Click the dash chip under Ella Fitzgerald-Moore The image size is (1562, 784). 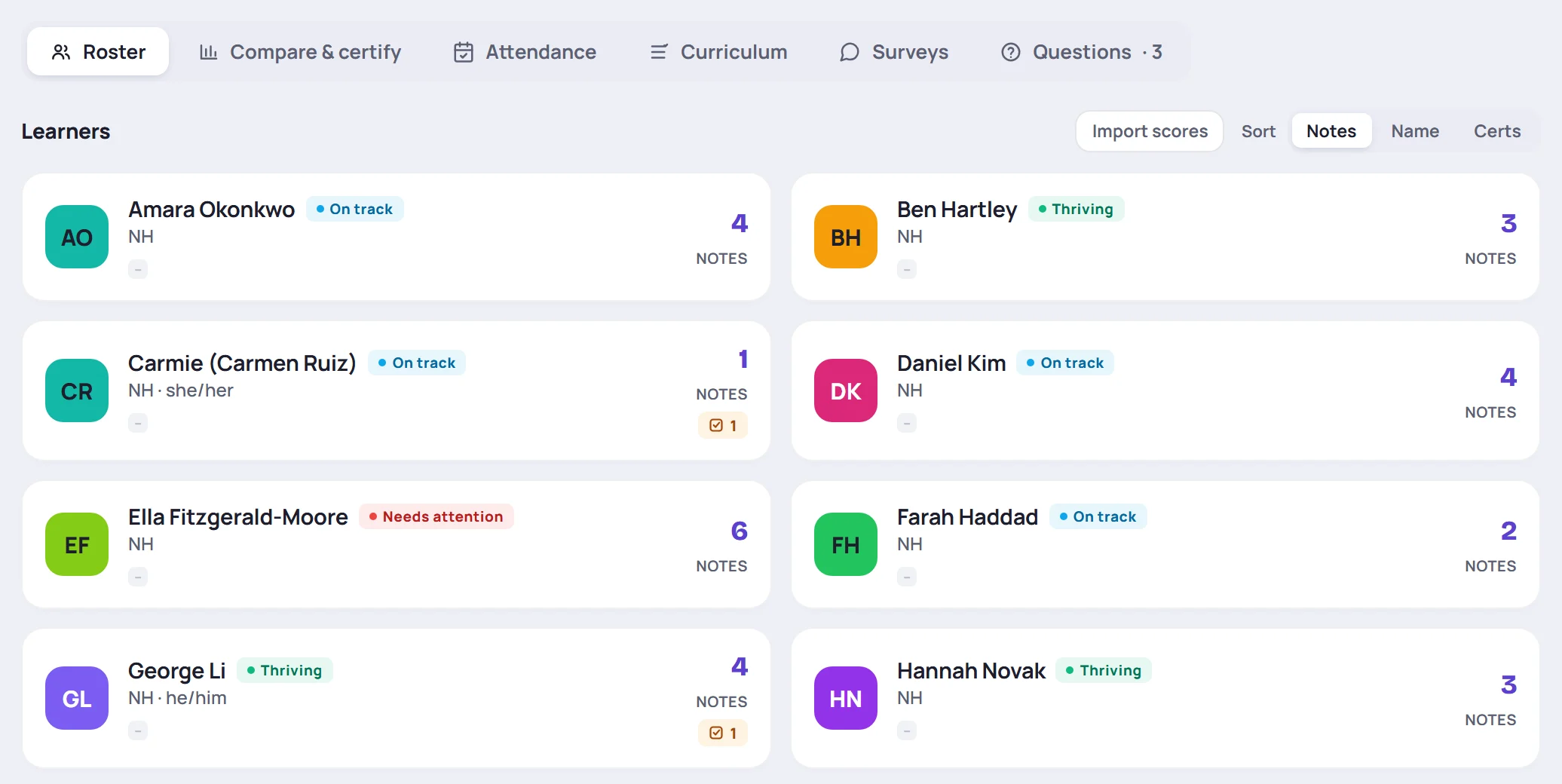(138, 577)
